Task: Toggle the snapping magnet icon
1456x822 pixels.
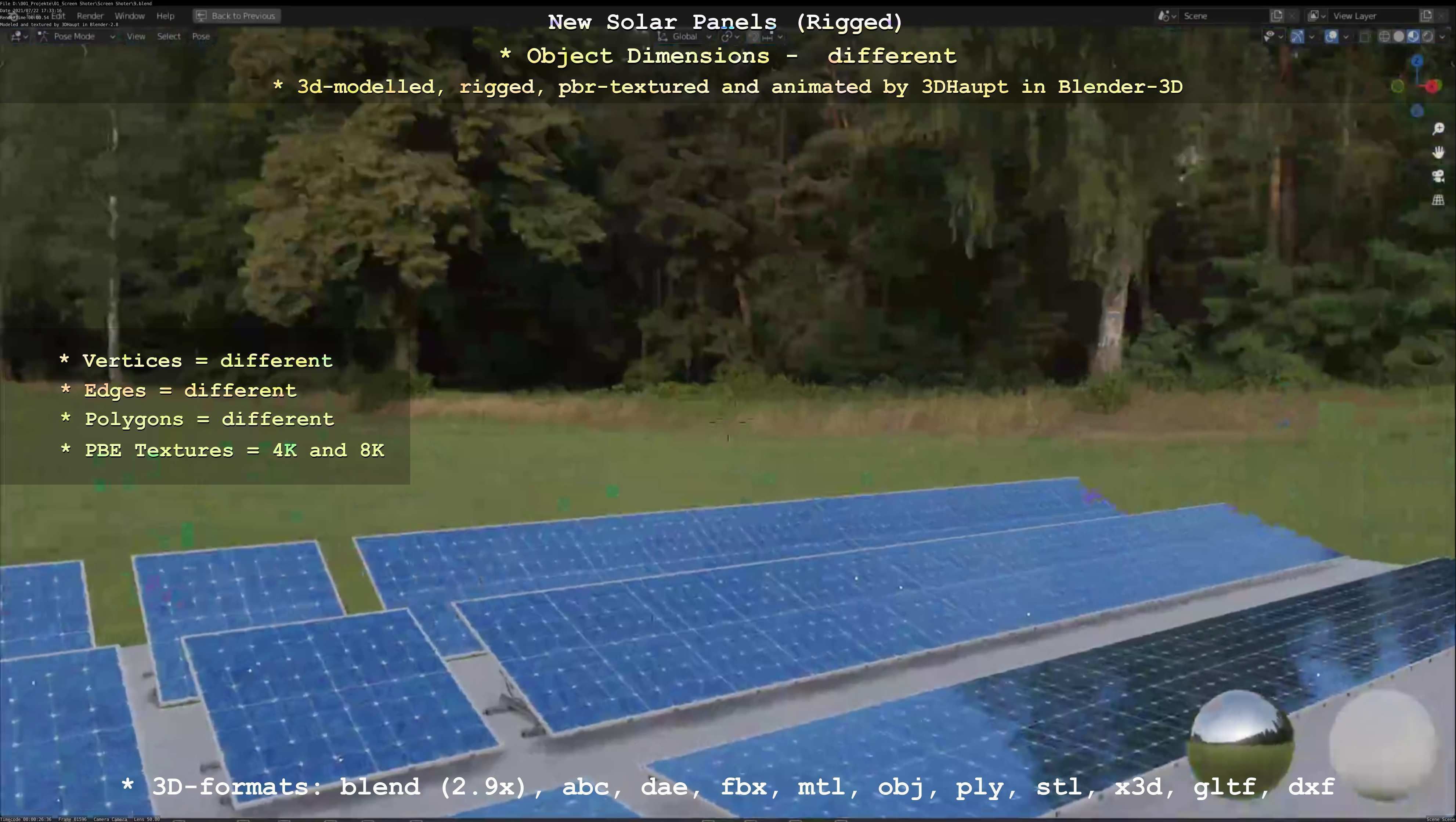Action: (x=753, y=37)
